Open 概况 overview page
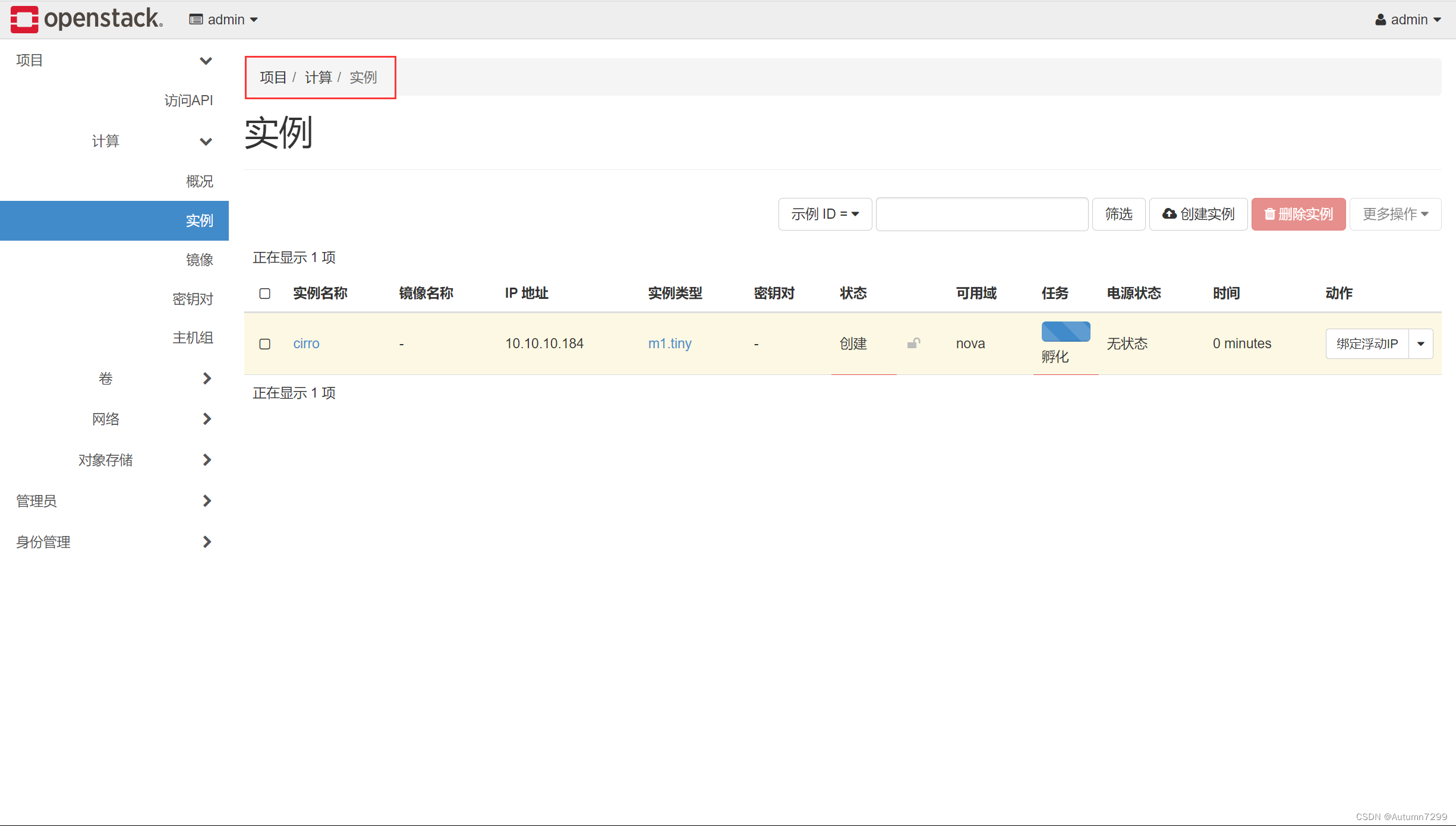1456x826 pixels. (199, 181)
